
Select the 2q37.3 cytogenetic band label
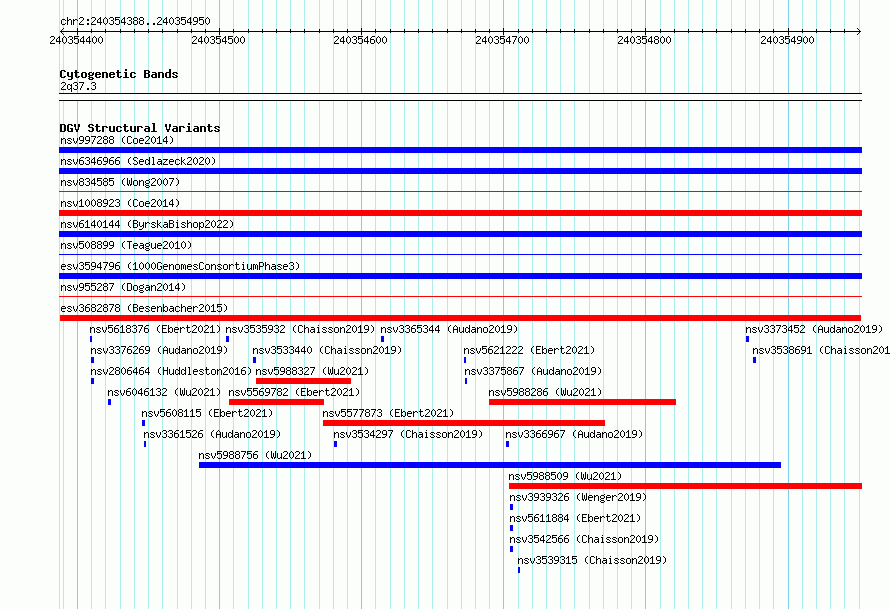(x=78, y=86)
